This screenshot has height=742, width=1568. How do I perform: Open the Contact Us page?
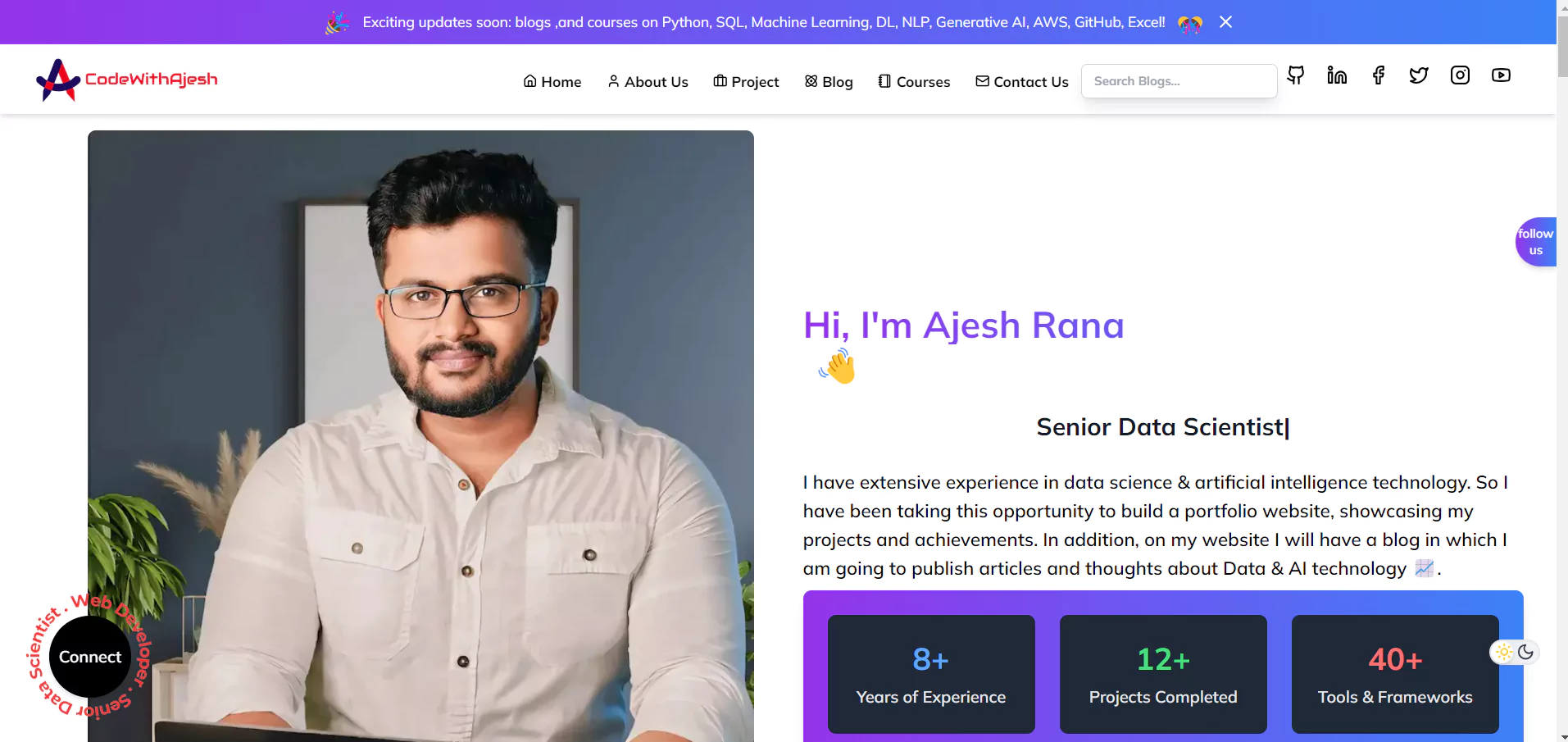[1022, 82]
